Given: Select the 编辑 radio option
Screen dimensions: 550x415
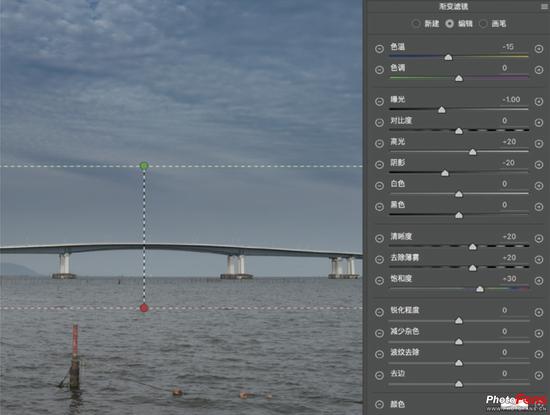Looking at the screenshot, I should [450, 24].
